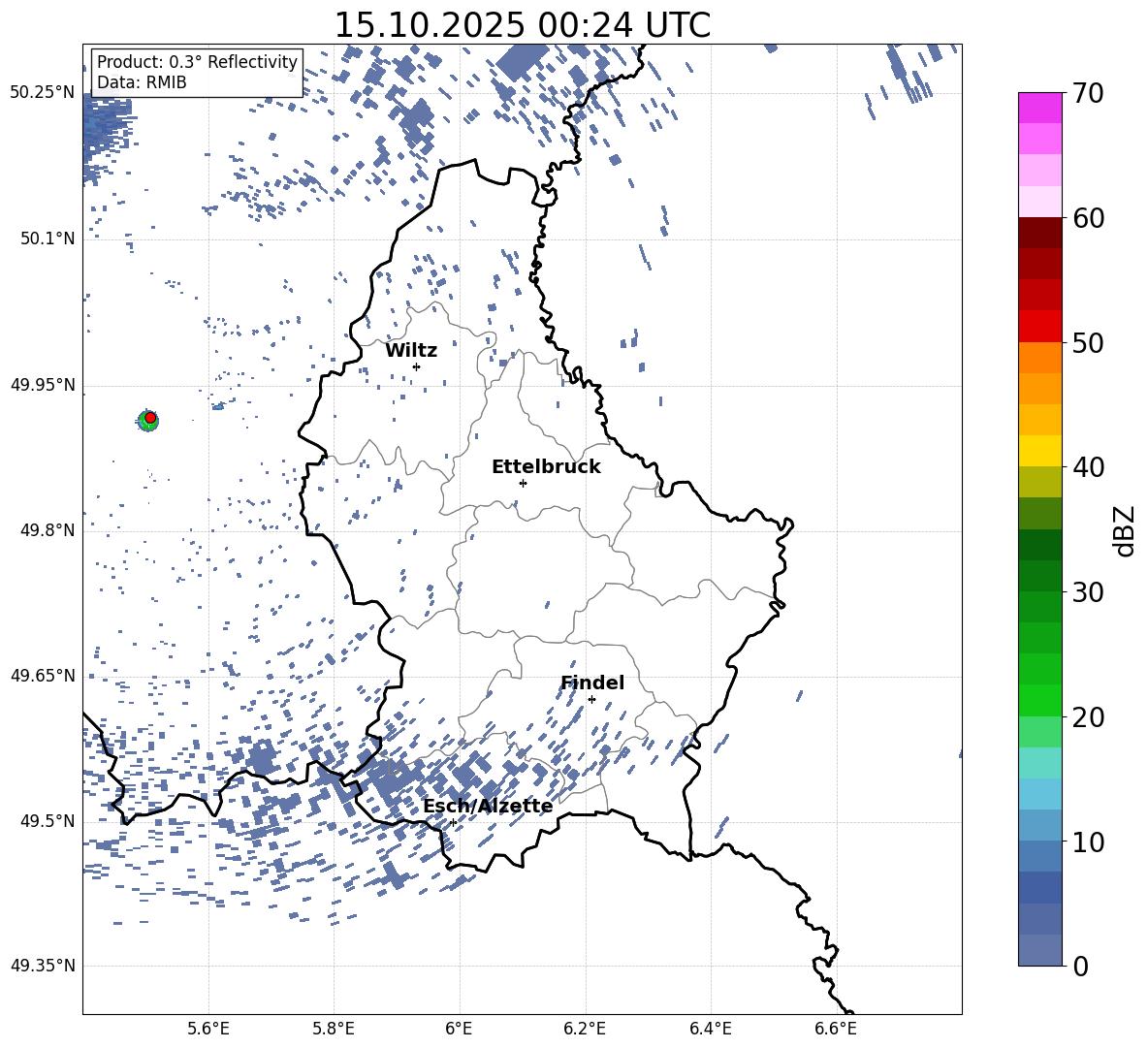Image resolution: width=1148 pixels, height=1048 pixels.
Task: Click the 50.1°N latitude tick label
Action: tap(48, 238)
